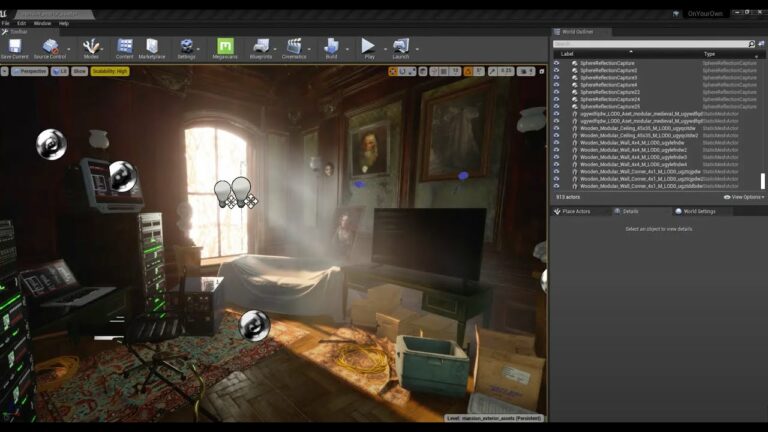Click the surface snapping icon
The height and width of the screenshot is (432, 768).
coord(434,72)
